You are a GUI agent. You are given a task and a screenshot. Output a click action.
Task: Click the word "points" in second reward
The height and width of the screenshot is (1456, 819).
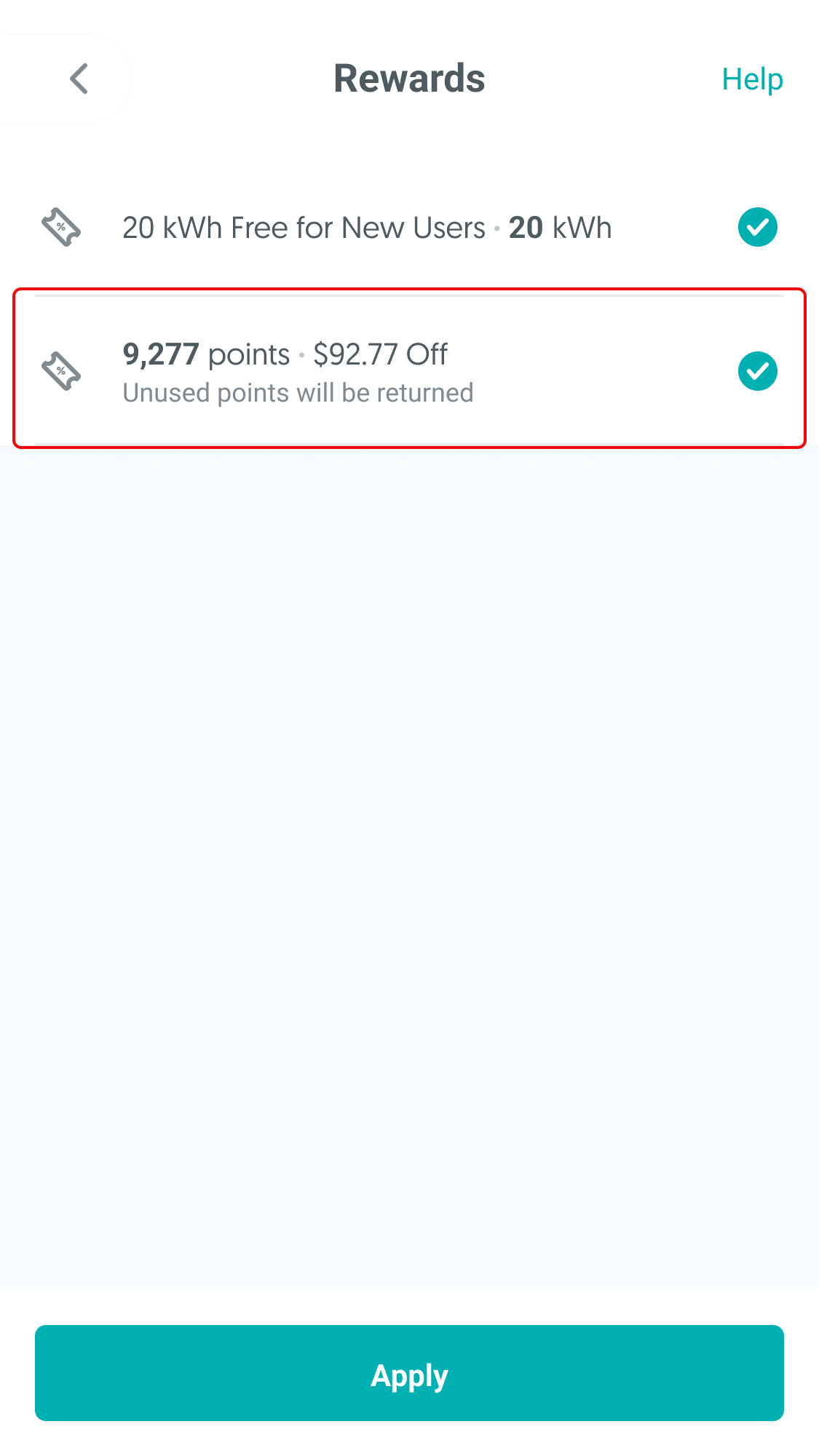(x=249, y=354)
